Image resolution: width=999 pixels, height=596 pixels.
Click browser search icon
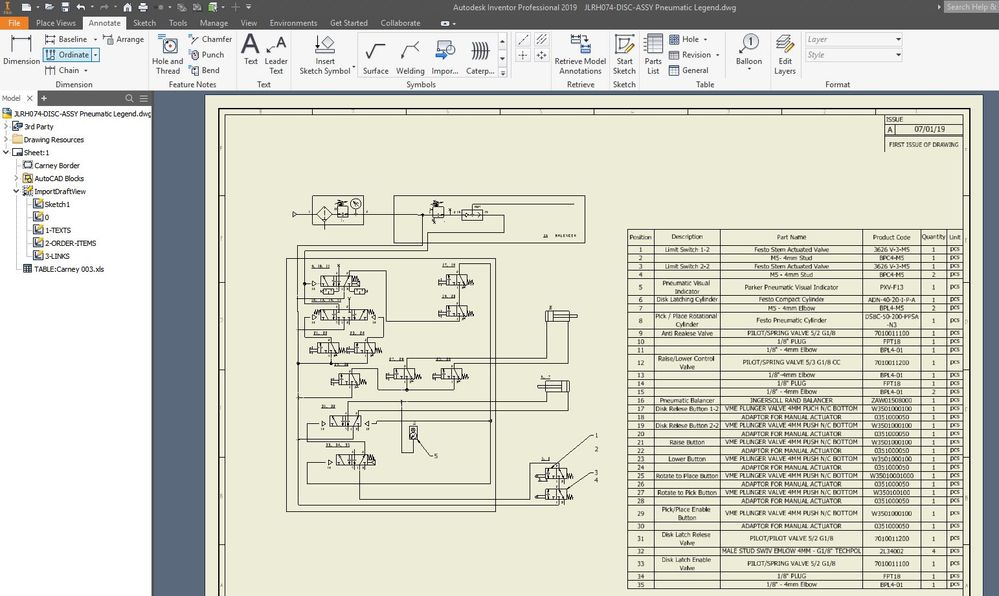(129, 98)
